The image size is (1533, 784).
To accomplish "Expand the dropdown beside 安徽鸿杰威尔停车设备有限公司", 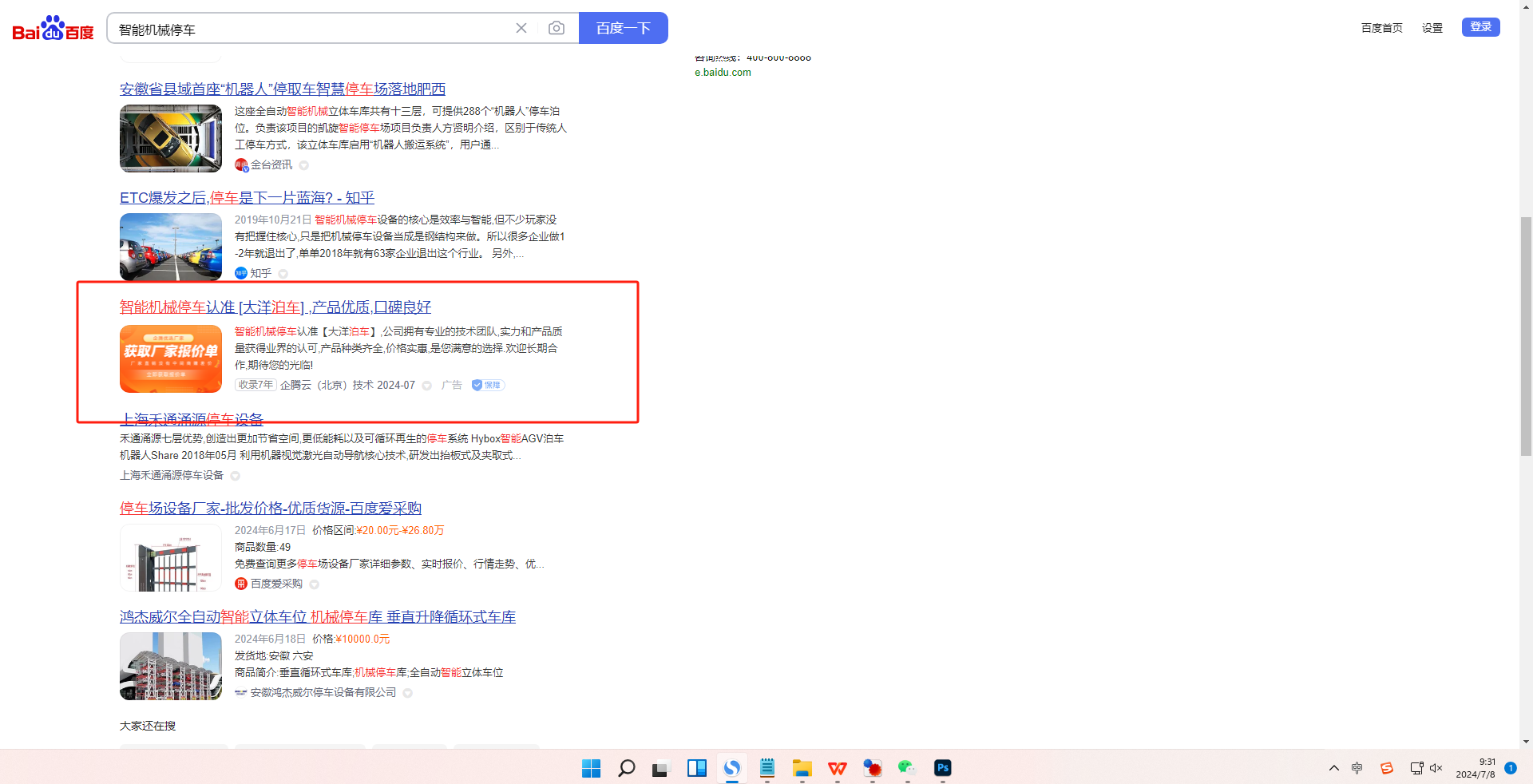I will tap(408, 693).
